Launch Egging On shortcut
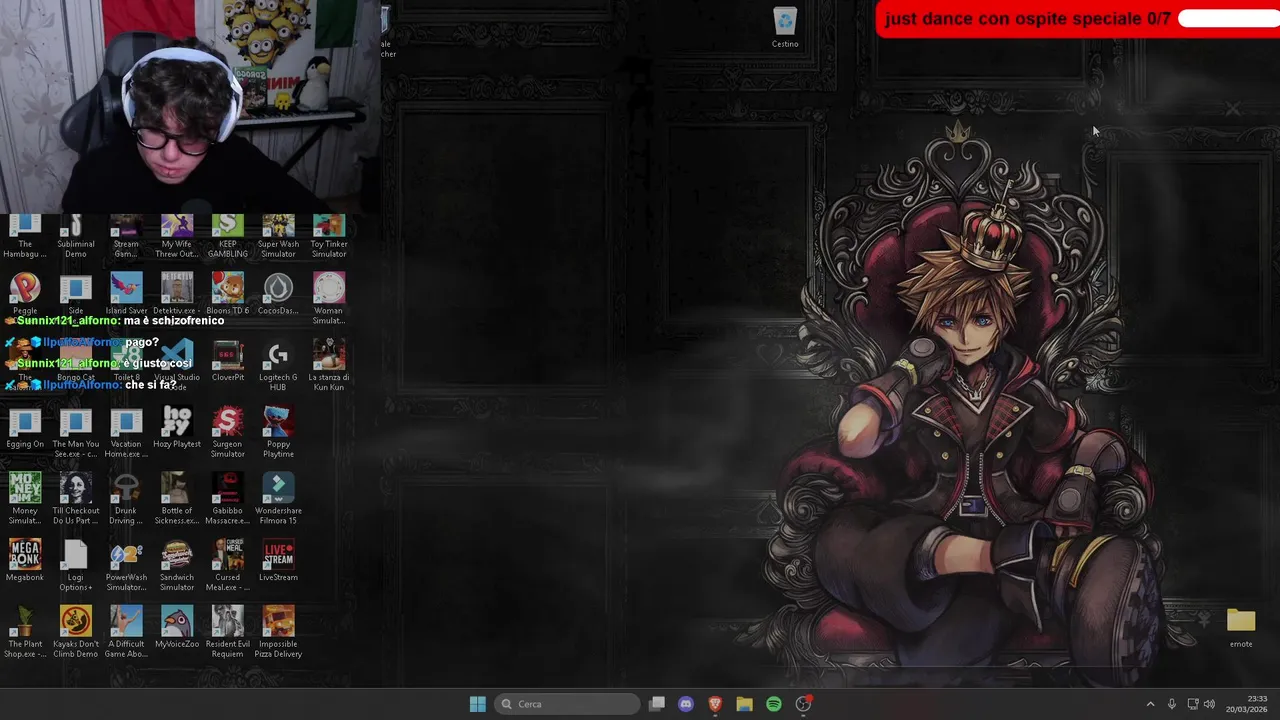This screenshot has height=720, width=1280. coord(25,428)
